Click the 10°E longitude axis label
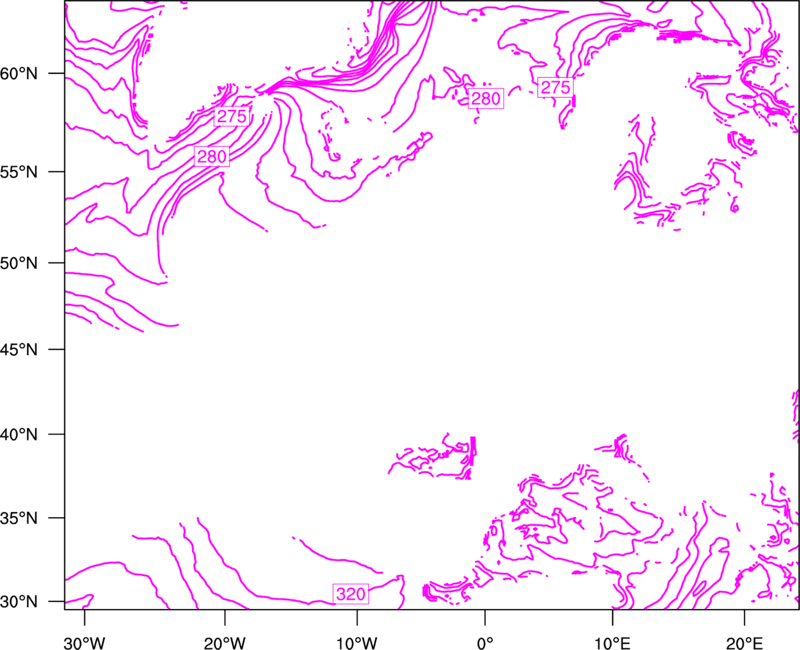800x650 pixels. (612, 643)
